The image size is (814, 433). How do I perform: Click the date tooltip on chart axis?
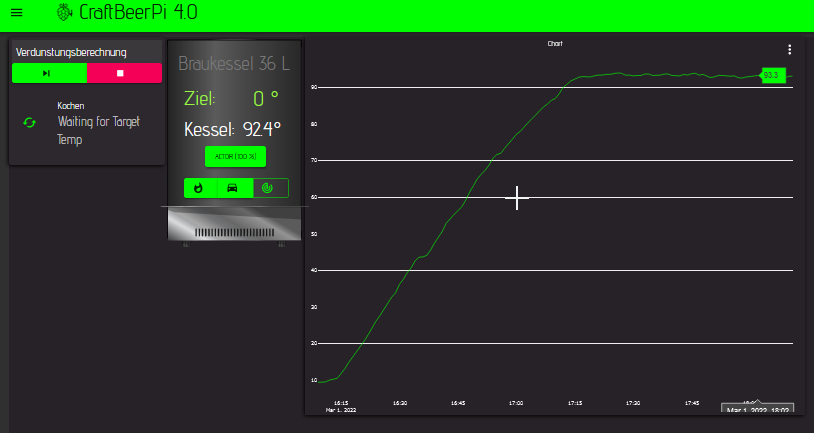coord(757,409)
